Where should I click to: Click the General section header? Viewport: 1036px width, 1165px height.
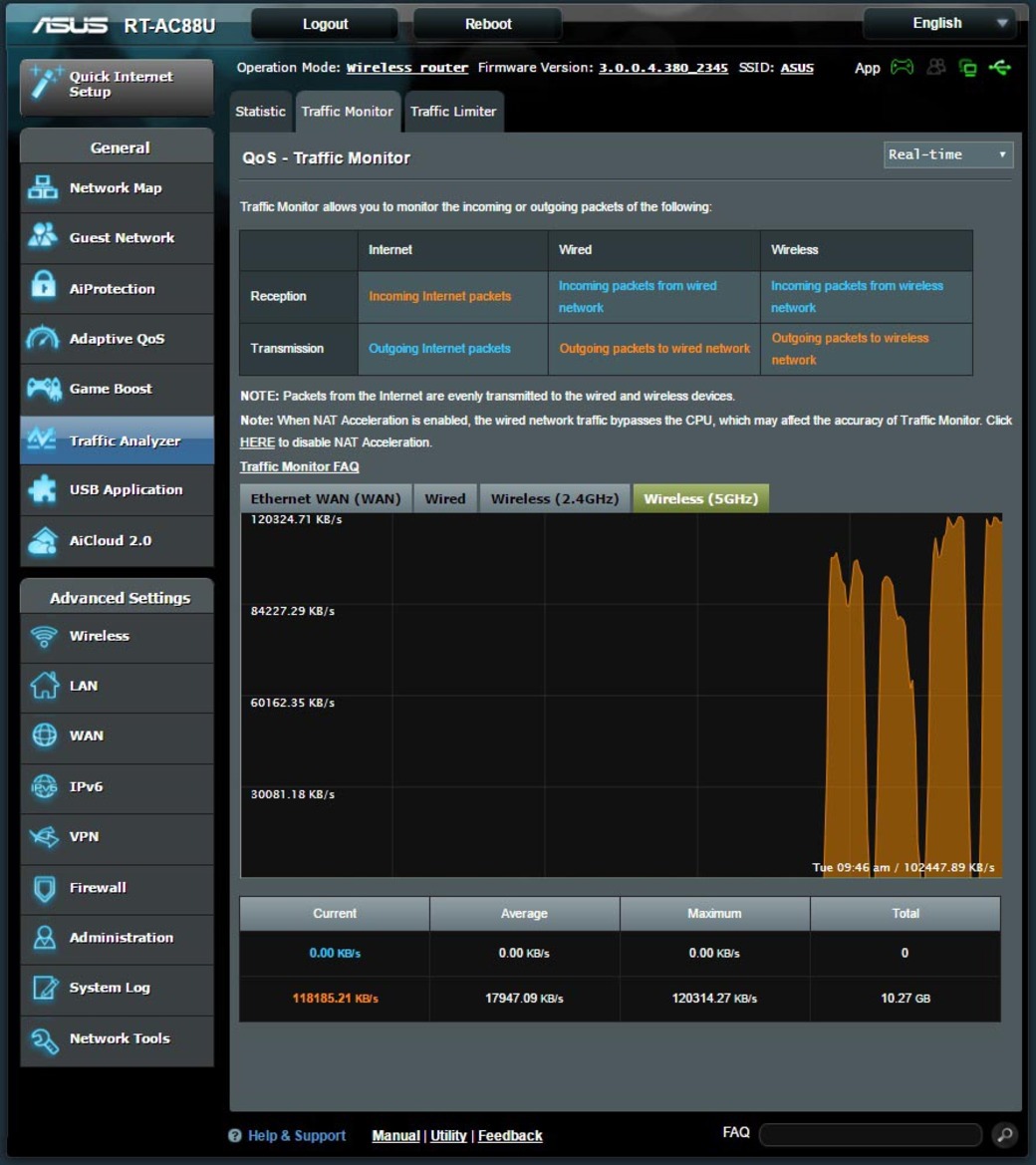click(118, 147)
